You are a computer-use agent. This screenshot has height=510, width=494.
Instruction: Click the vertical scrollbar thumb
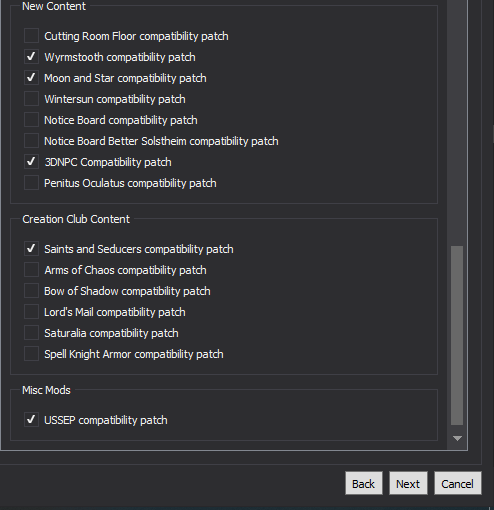pos(457,335)
